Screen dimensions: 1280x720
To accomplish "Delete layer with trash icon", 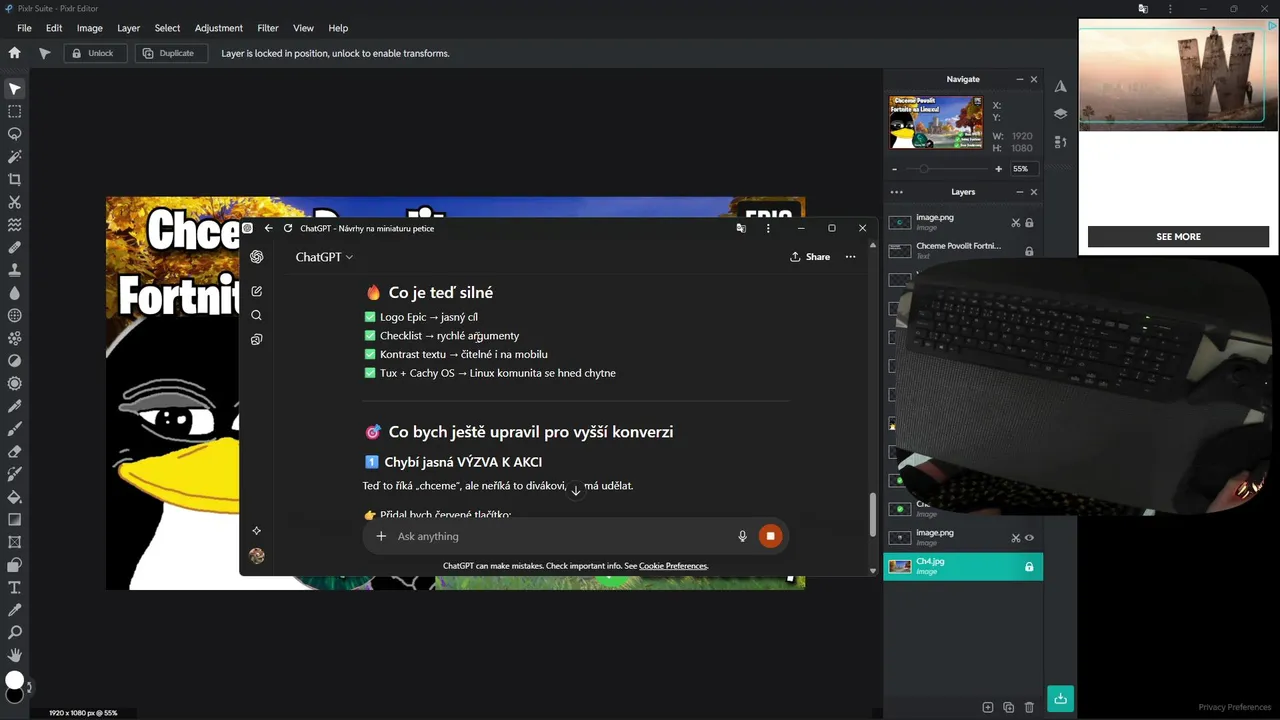I will coord(1029,707).
